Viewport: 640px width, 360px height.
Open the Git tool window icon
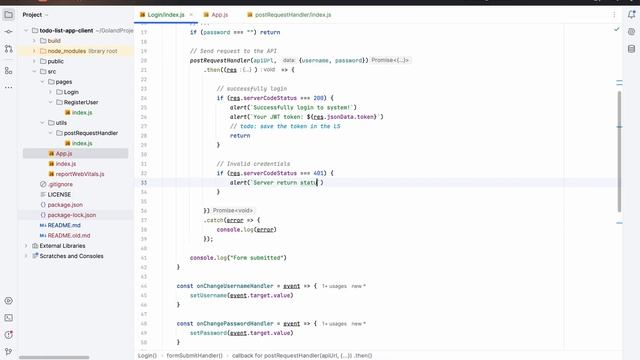pos(9,351)
